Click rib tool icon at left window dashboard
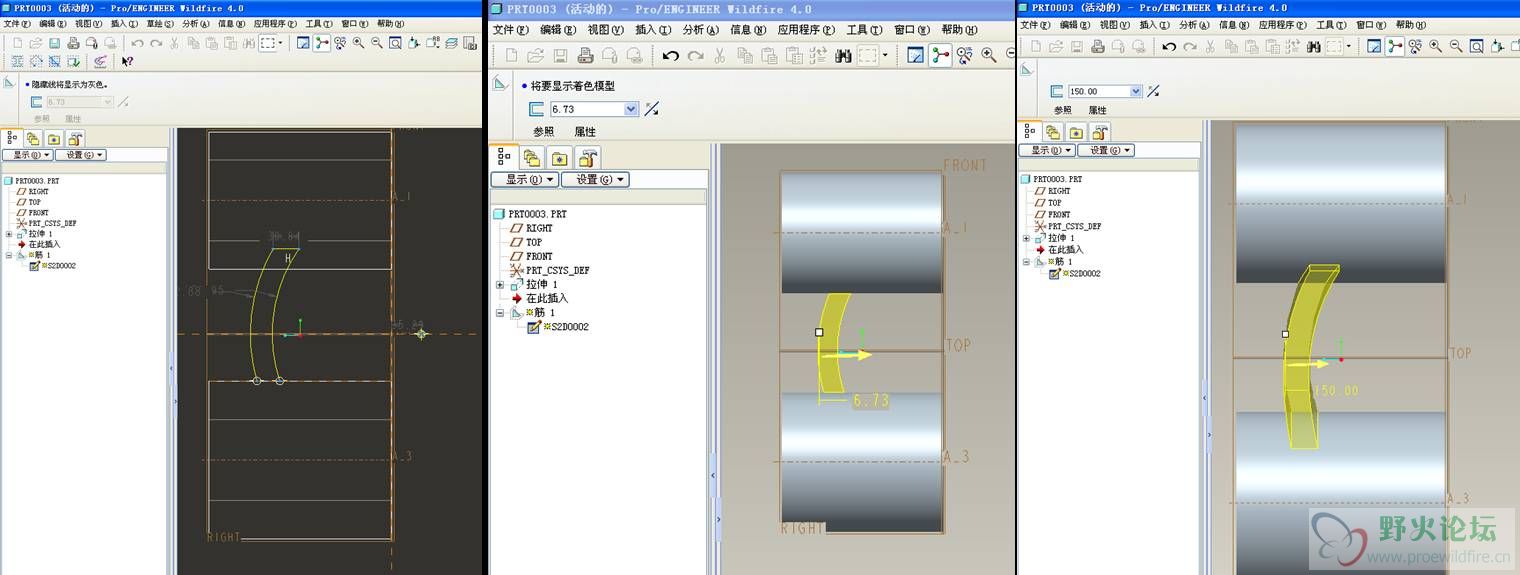 point(8,83)
